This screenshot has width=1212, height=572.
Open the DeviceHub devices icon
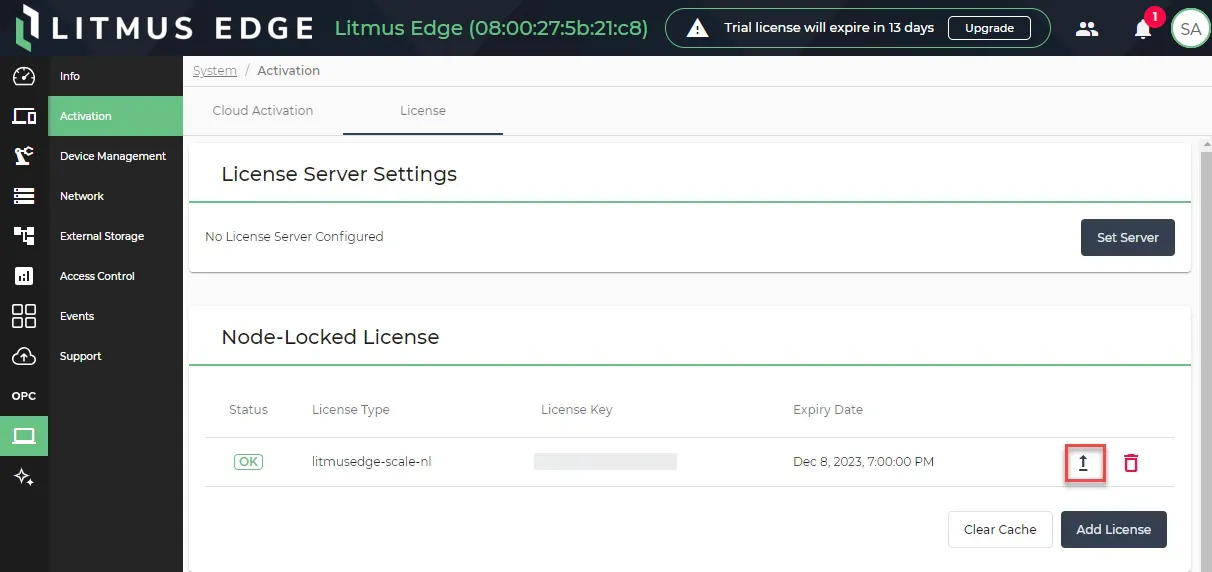24,116
